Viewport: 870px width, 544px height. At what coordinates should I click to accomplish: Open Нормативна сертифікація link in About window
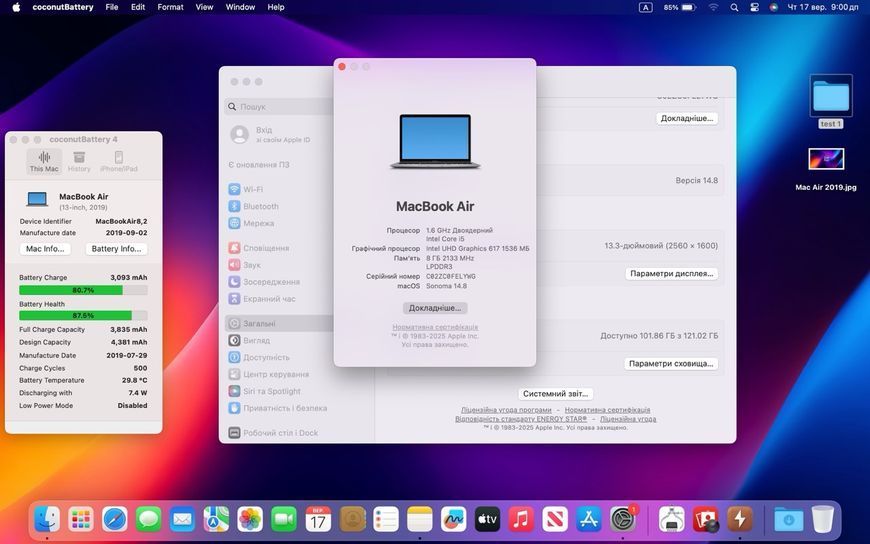tap(435, 328)
